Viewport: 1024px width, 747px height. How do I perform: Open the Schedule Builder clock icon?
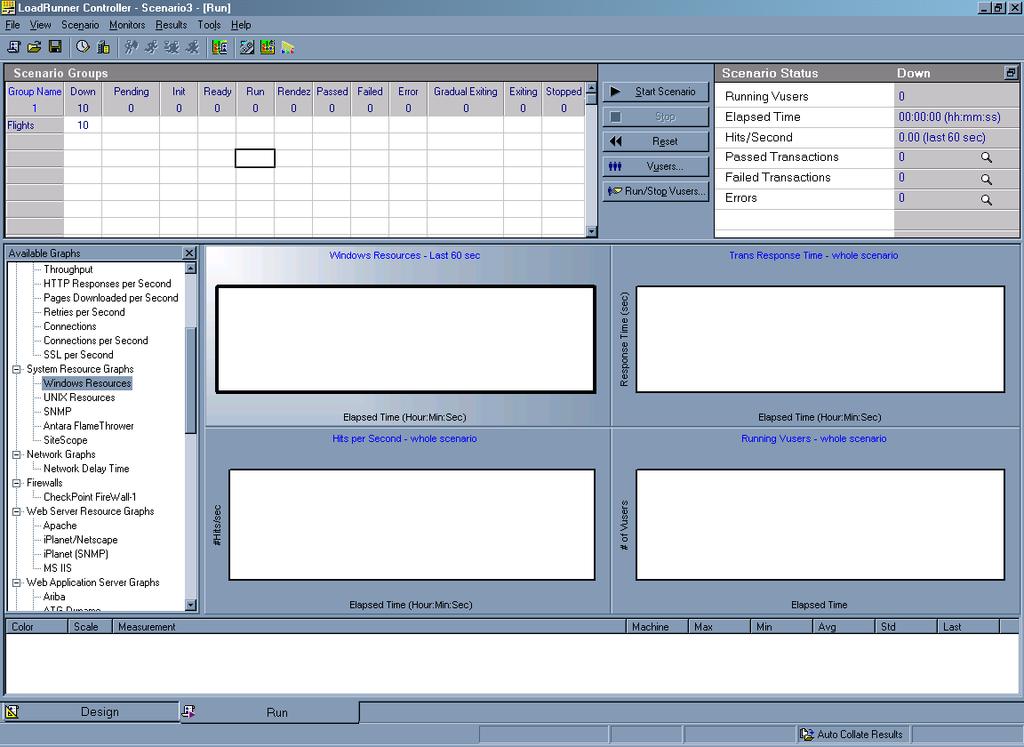coord(82,47)
